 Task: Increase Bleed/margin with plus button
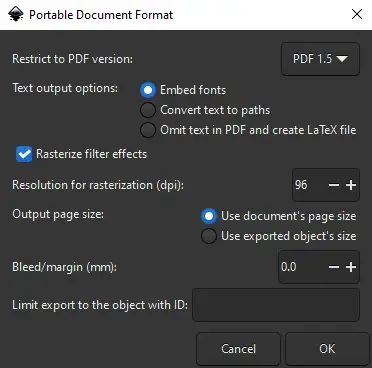351,267
